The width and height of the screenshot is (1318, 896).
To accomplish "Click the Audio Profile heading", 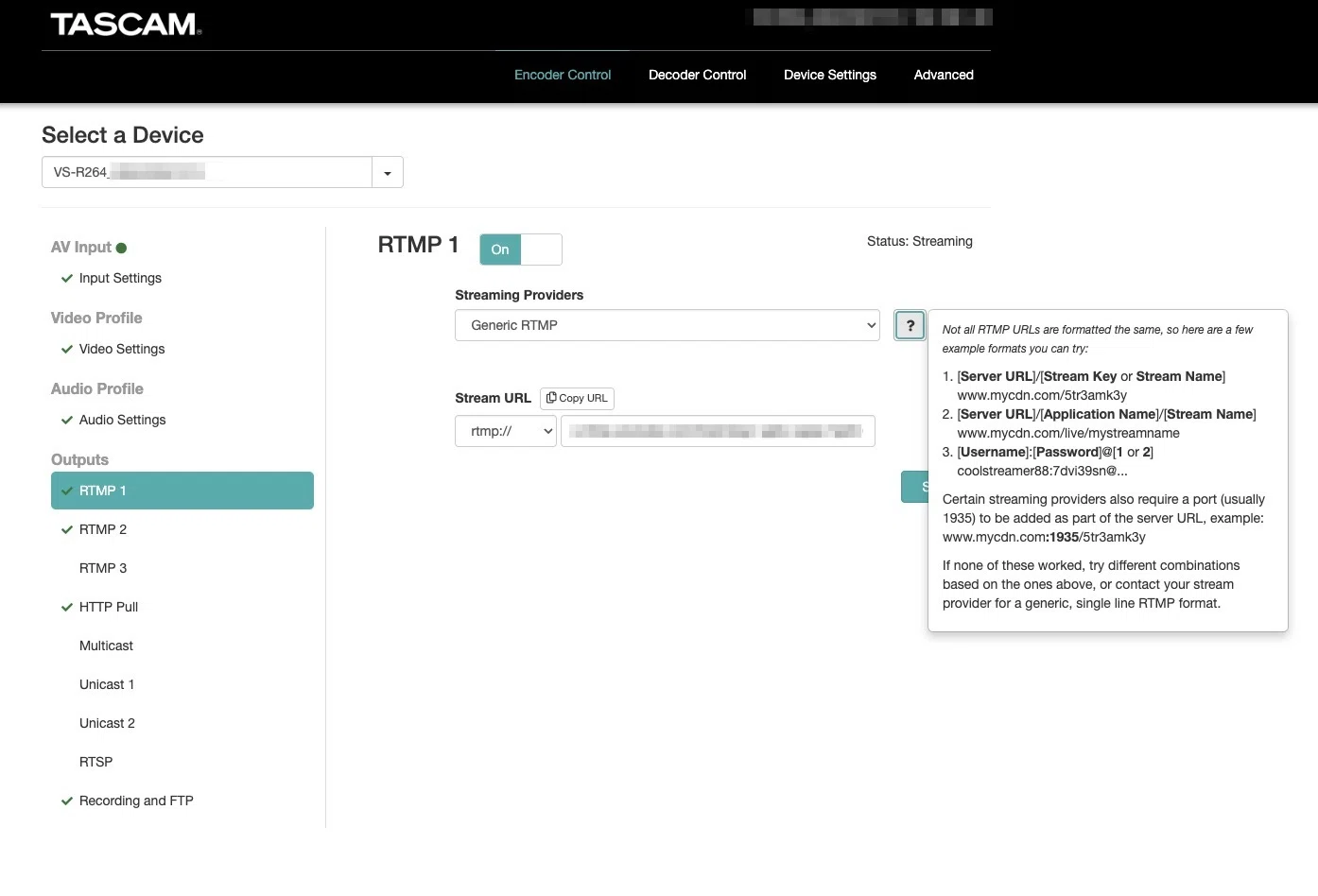I will 97,388.
